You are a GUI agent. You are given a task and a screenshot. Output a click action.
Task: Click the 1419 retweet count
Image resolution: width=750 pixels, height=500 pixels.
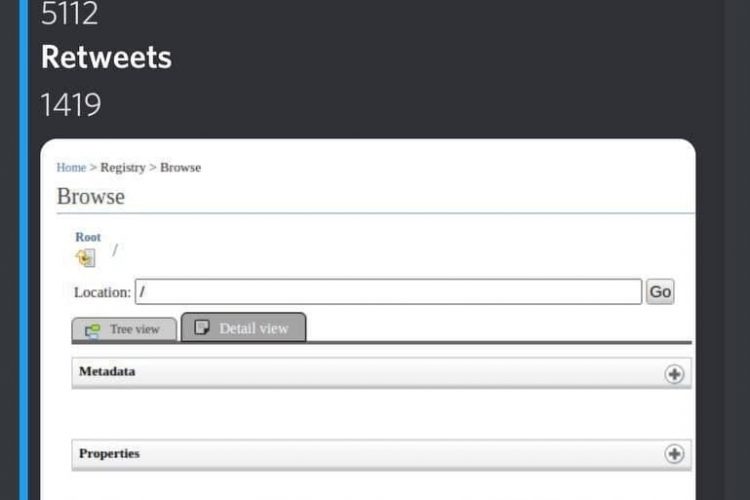[x=71, y=104]
